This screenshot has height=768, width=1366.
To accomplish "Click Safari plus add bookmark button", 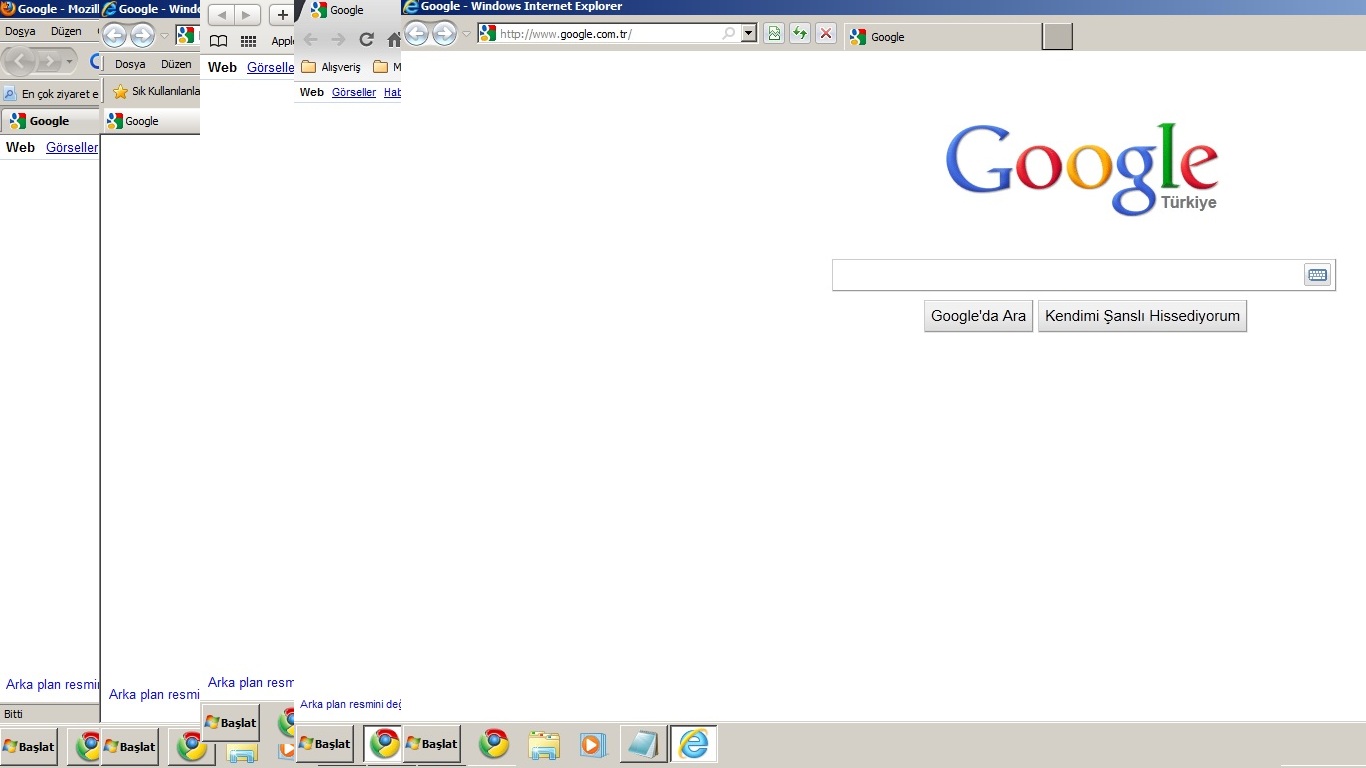I will [283, 15].
